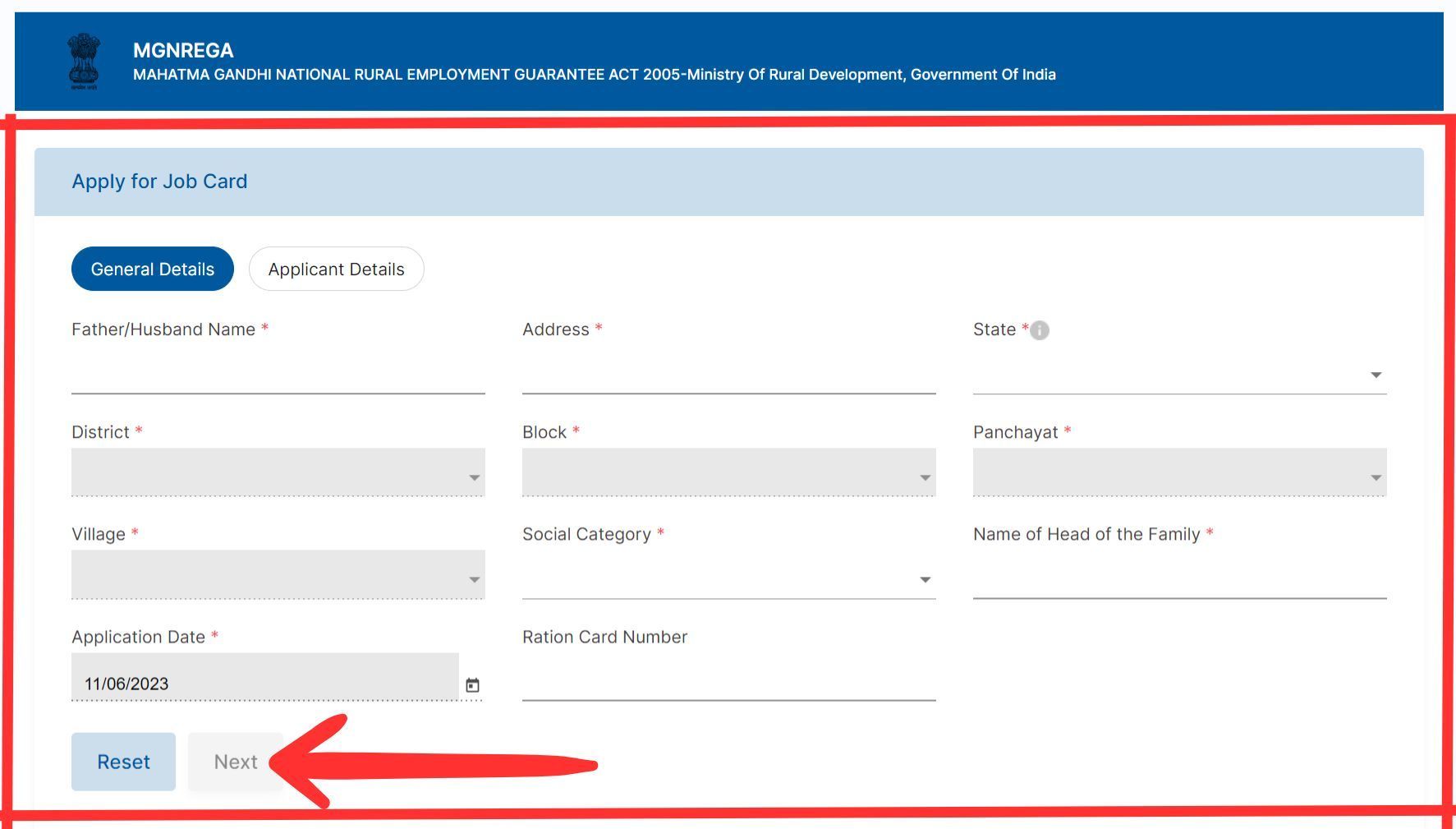Open the District dropdown
The width and height of the screenshot is (1456, 829).
tap(278, 473)
